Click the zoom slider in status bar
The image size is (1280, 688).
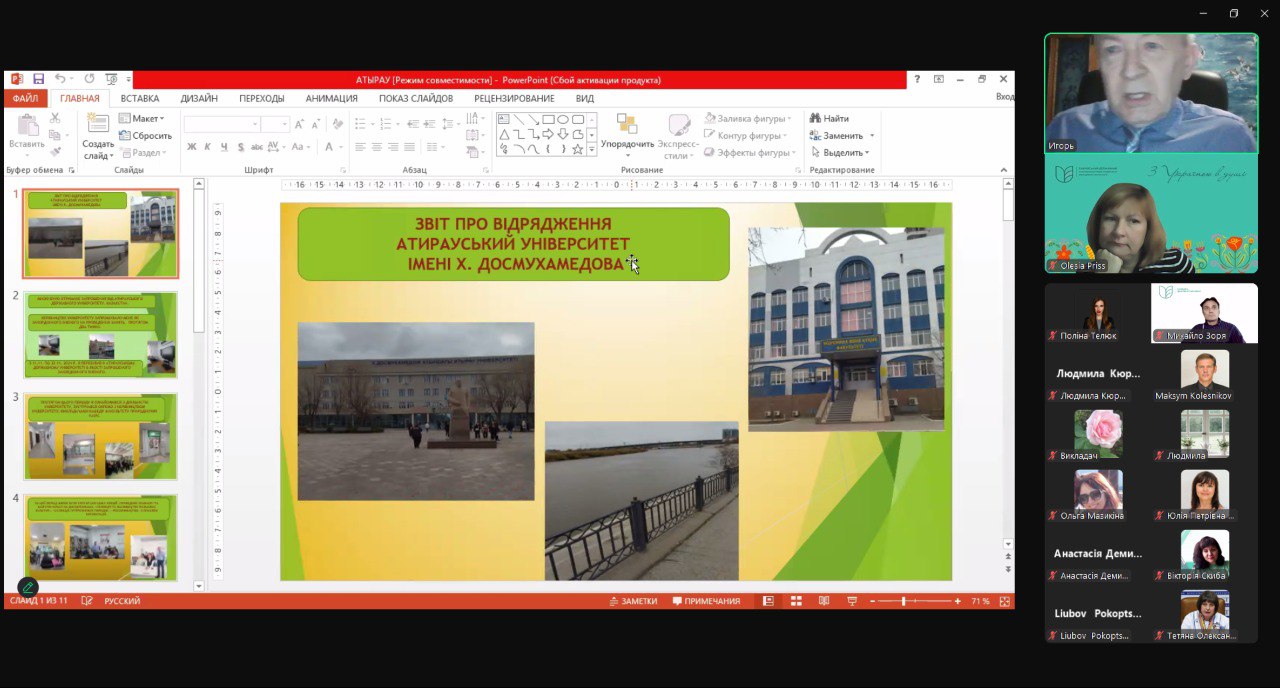click(x=904, y=601)
